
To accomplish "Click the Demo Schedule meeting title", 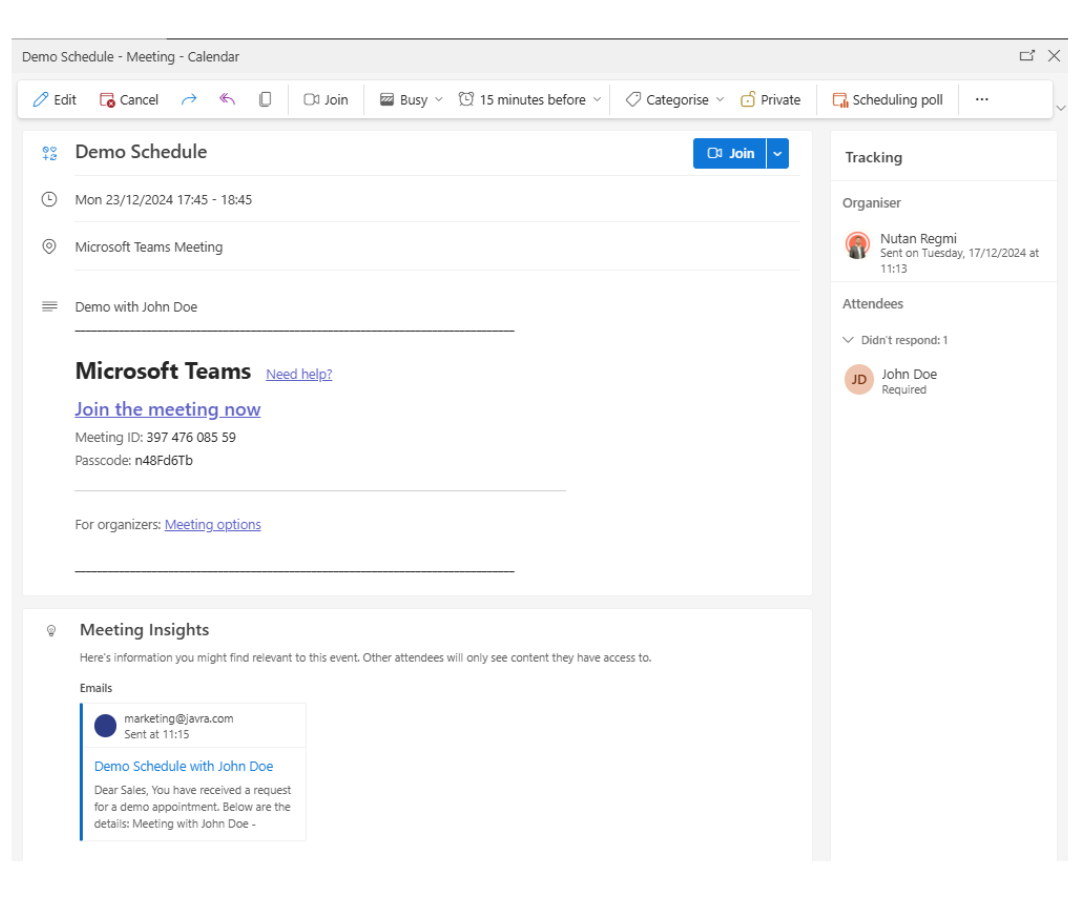I will click(141, 151).
